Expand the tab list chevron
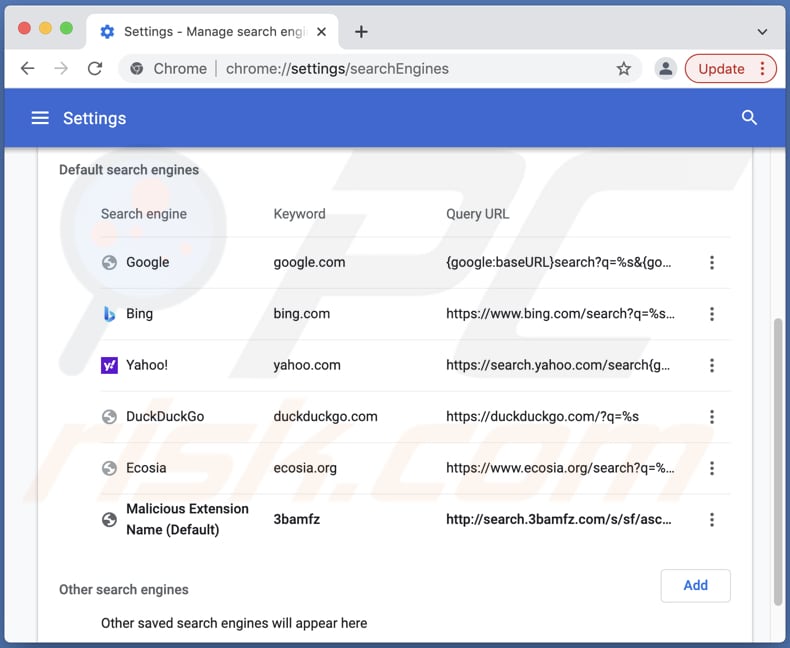This screenshot has height=648, width=790. point(762,32)
